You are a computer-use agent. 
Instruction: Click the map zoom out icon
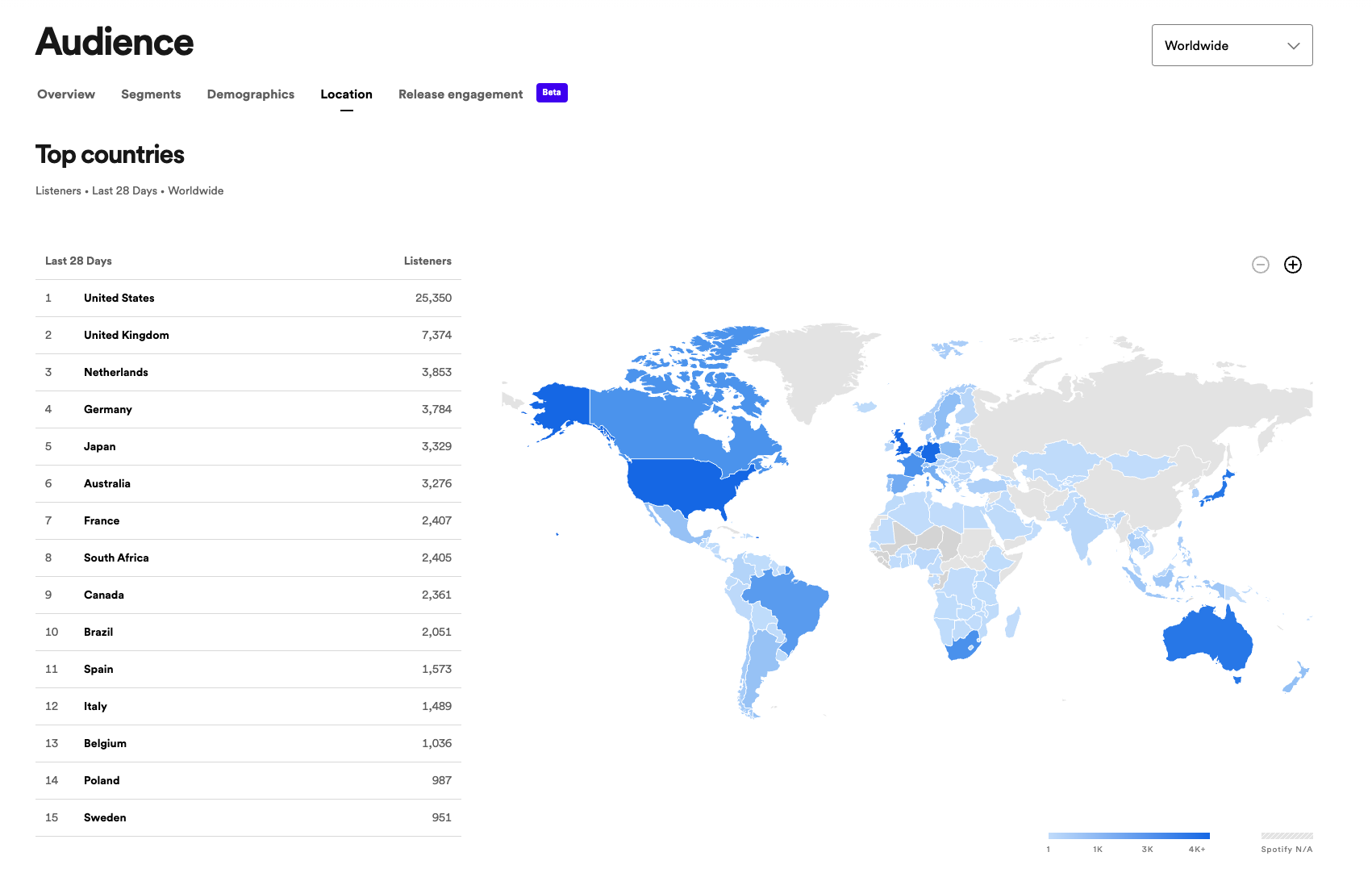click(1260, 265)
